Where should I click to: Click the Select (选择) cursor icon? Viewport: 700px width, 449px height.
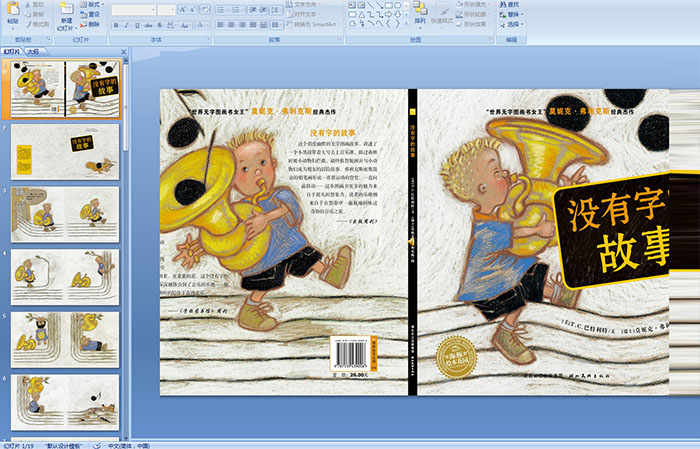point(503,24)
